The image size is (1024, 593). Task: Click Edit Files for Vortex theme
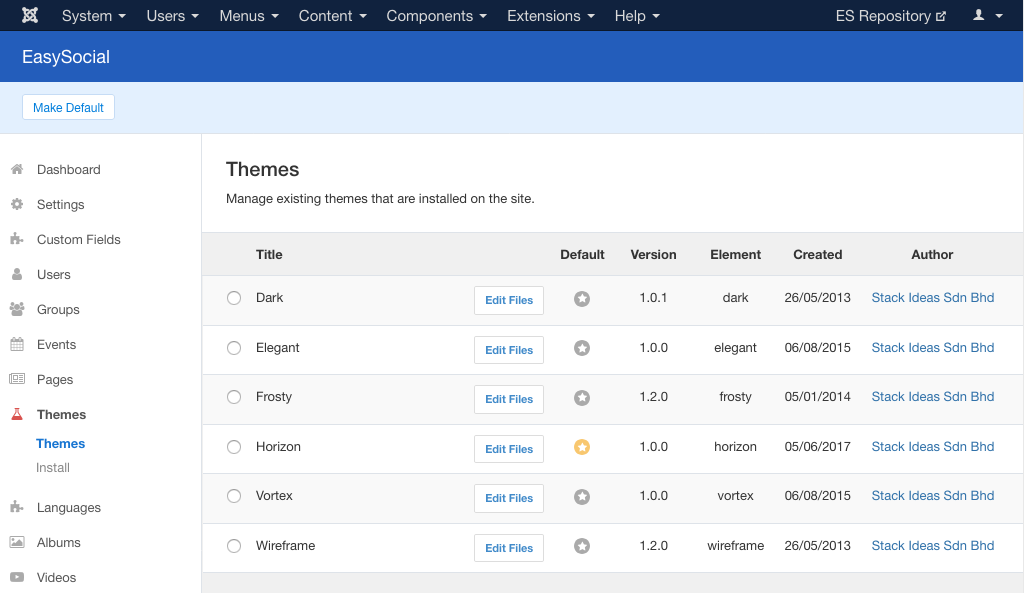[x=509, y=498]
